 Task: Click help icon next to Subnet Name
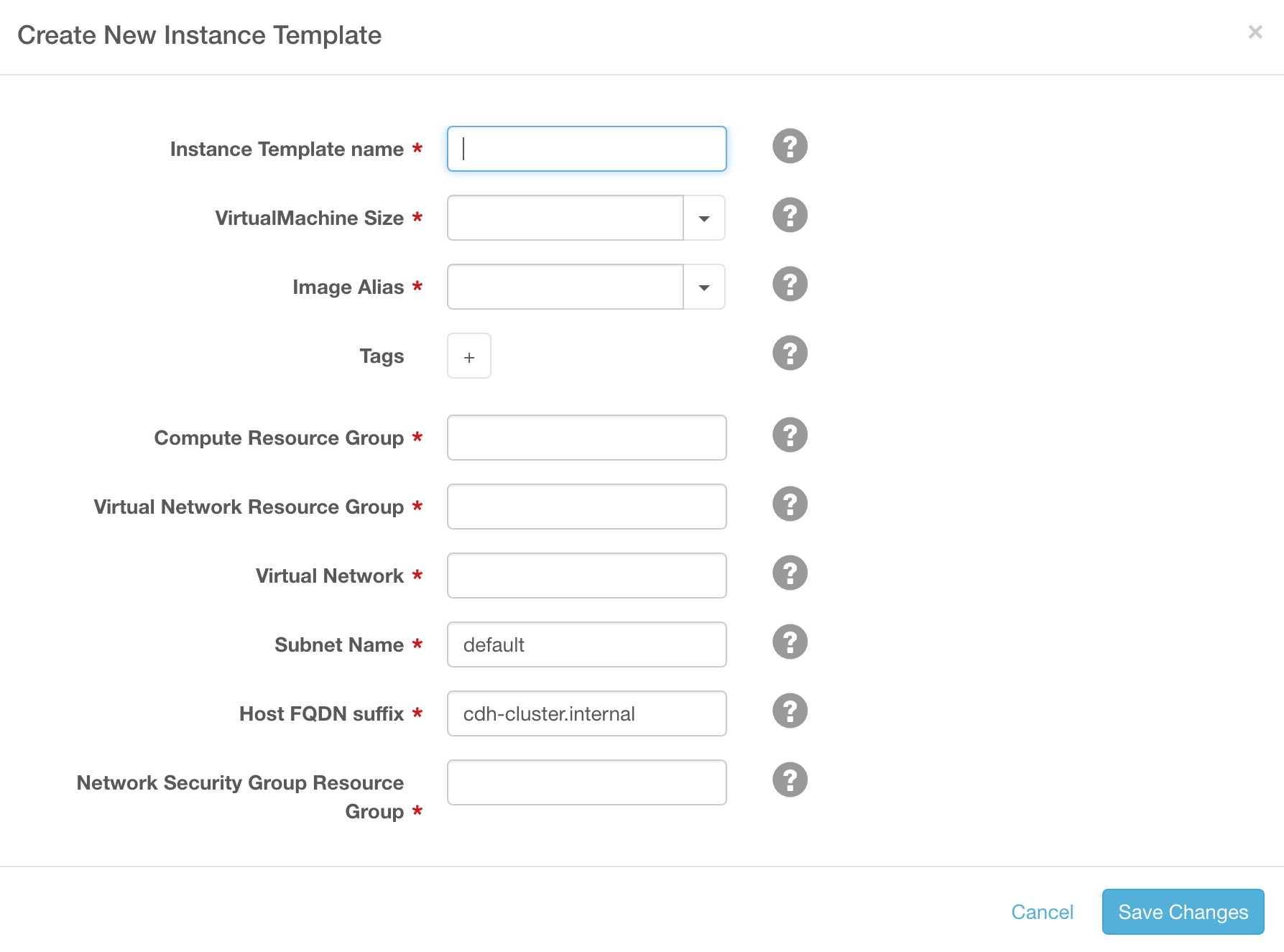[790, 642]
